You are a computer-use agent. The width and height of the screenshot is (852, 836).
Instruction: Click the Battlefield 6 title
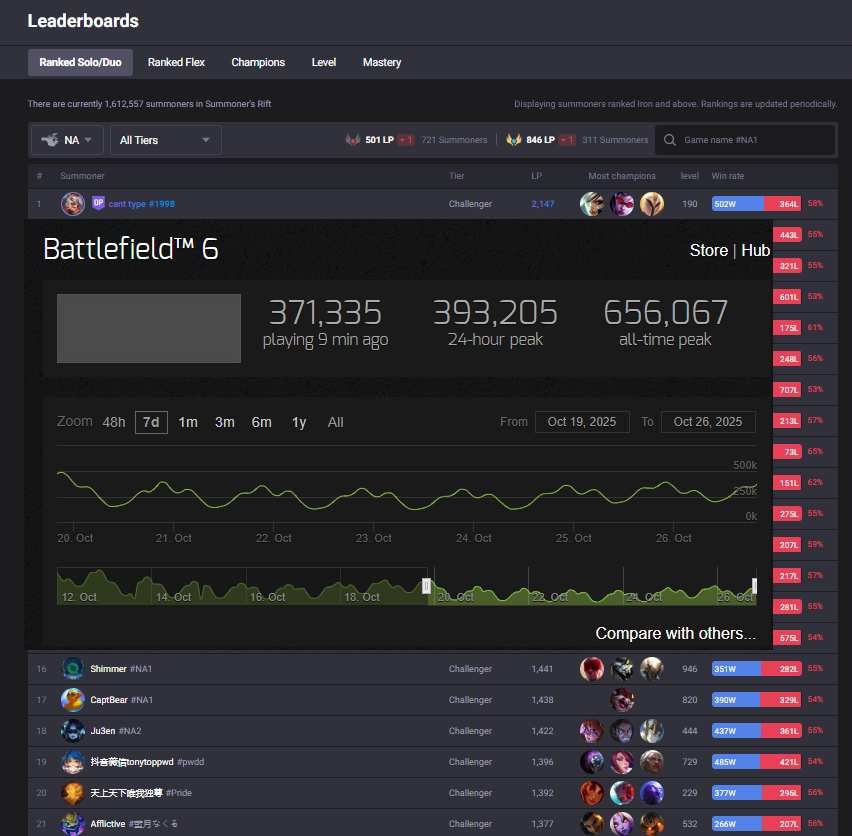coord(130,249)
